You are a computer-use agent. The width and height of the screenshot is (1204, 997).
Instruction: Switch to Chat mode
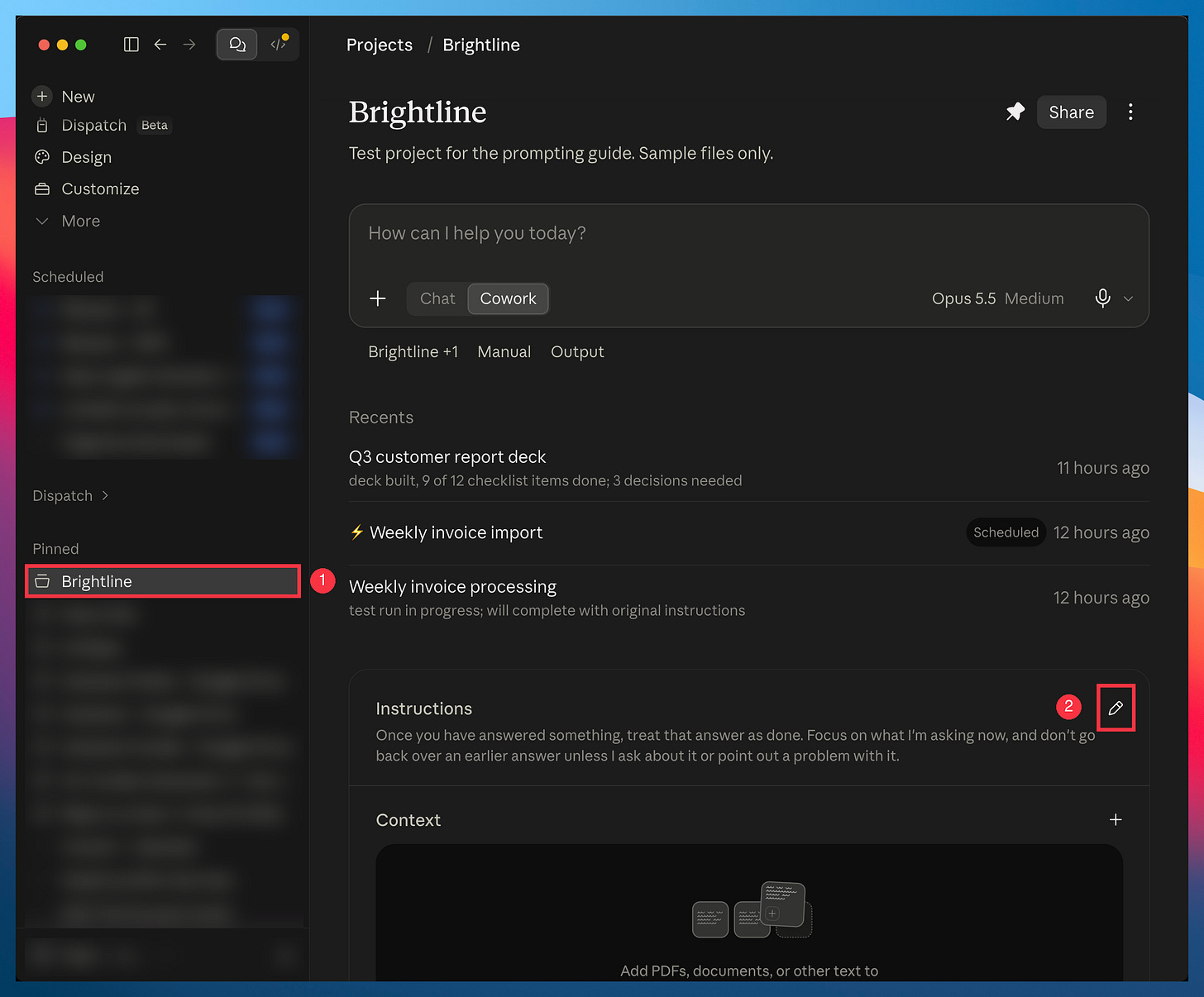pos(437,299)
